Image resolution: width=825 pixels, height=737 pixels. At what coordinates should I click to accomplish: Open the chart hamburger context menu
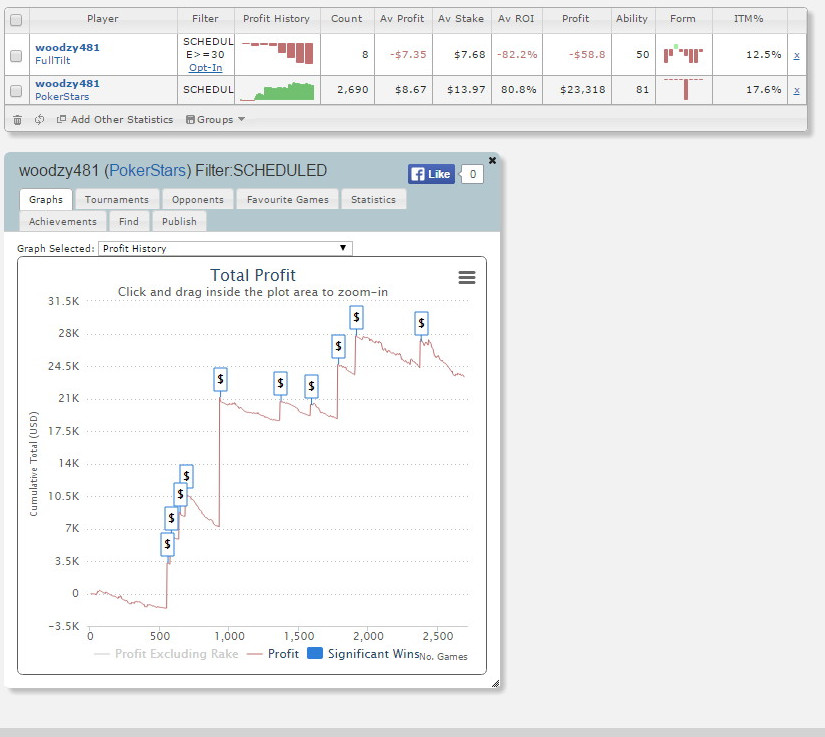(467, 277)
